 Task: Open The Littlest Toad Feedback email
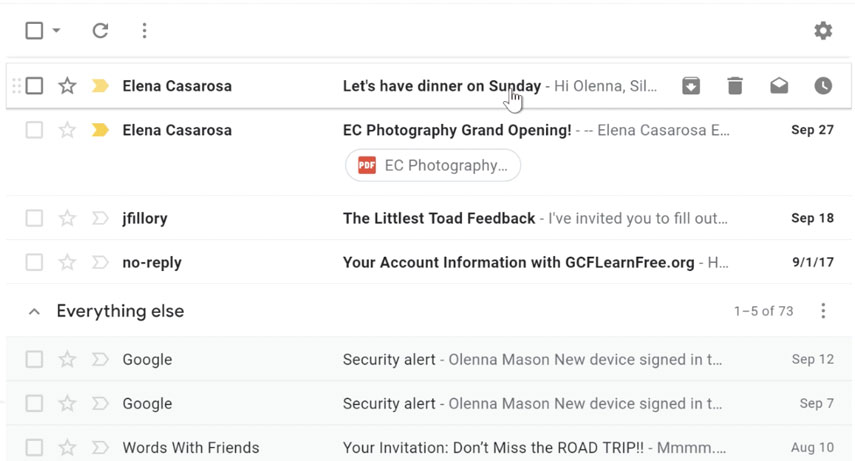pos(439,218)
